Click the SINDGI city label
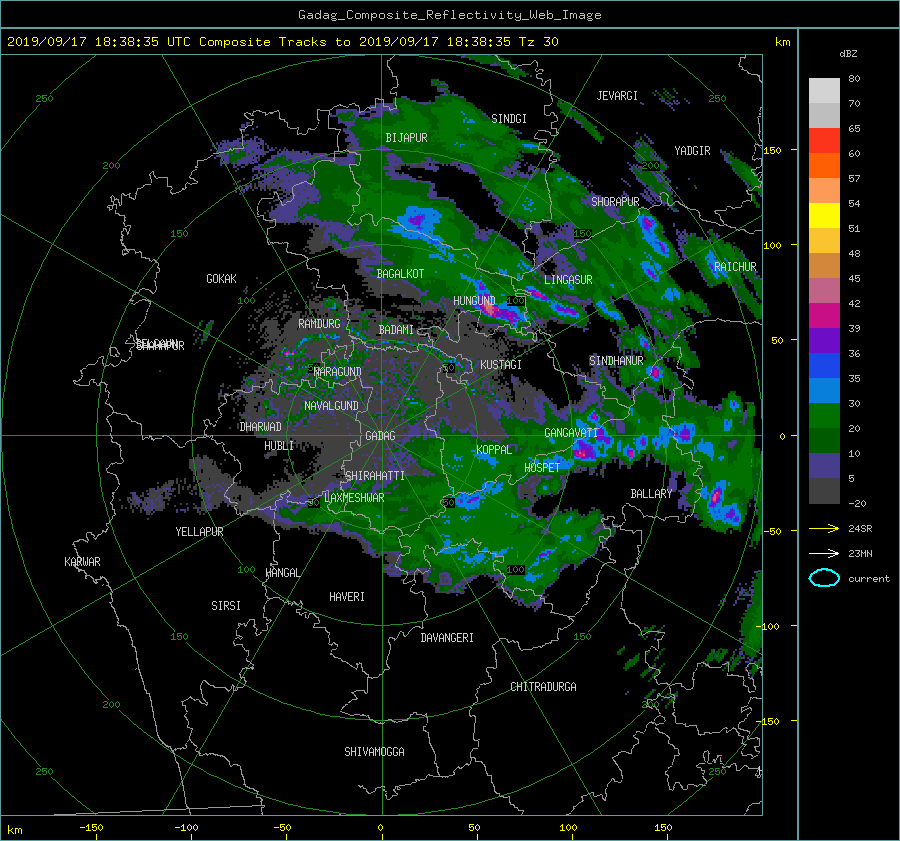Screen dimensions: 900x841 pos(509,119)
